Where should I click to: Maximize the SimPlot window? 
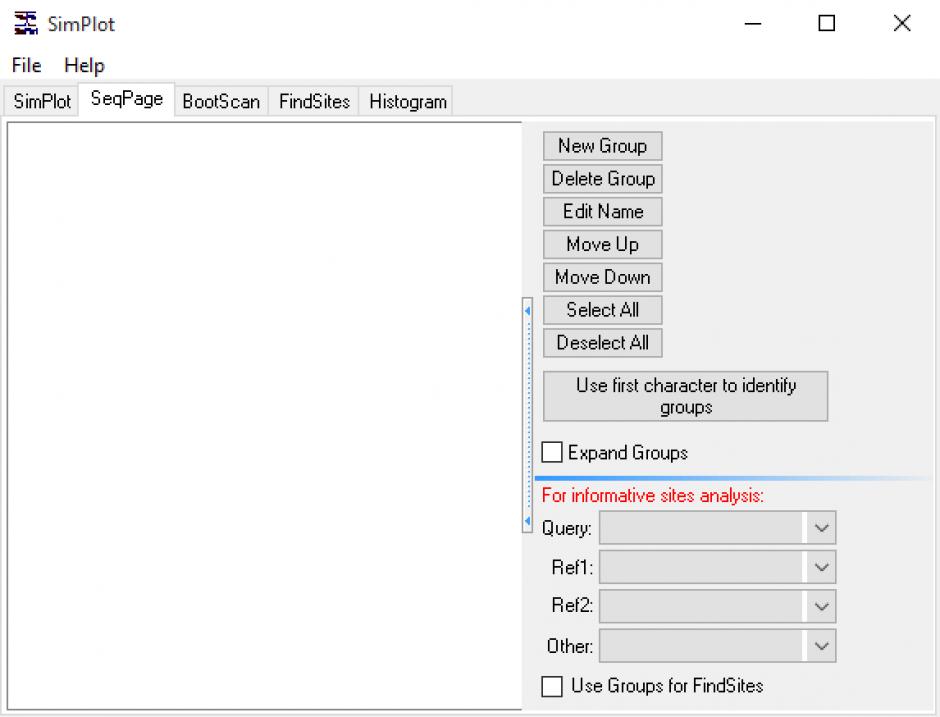(827, 24)
